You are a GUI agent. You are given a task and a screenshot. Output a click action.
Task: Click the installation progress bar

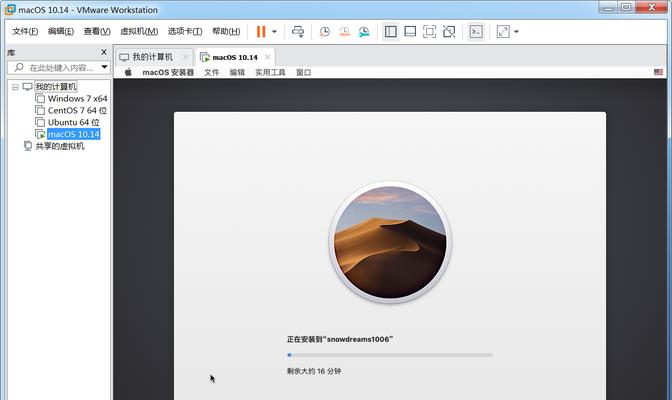click(390, 355)
